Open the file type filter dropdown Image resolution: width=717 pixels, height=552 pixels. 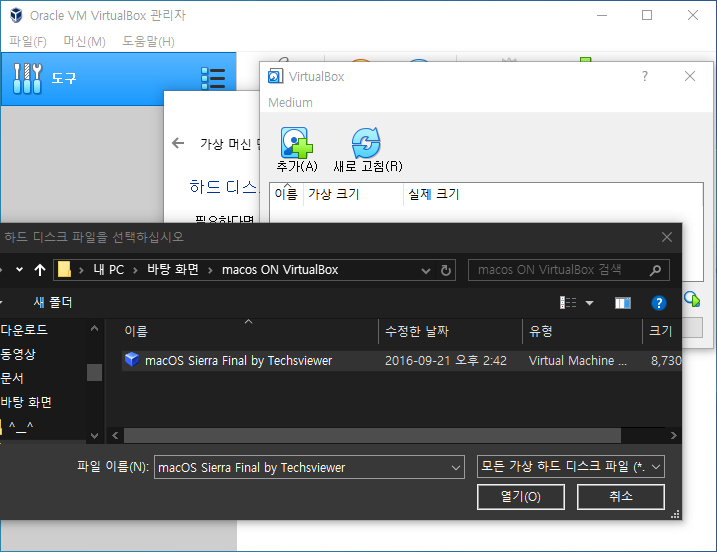click(x=656, y=467)
